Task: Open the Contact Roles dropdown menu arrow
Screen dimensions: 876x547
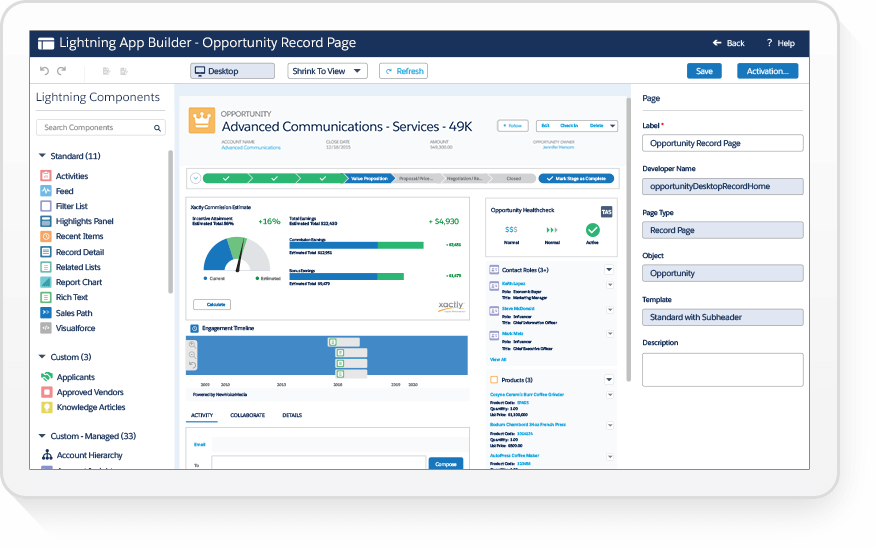Action: tap(609, 270)
